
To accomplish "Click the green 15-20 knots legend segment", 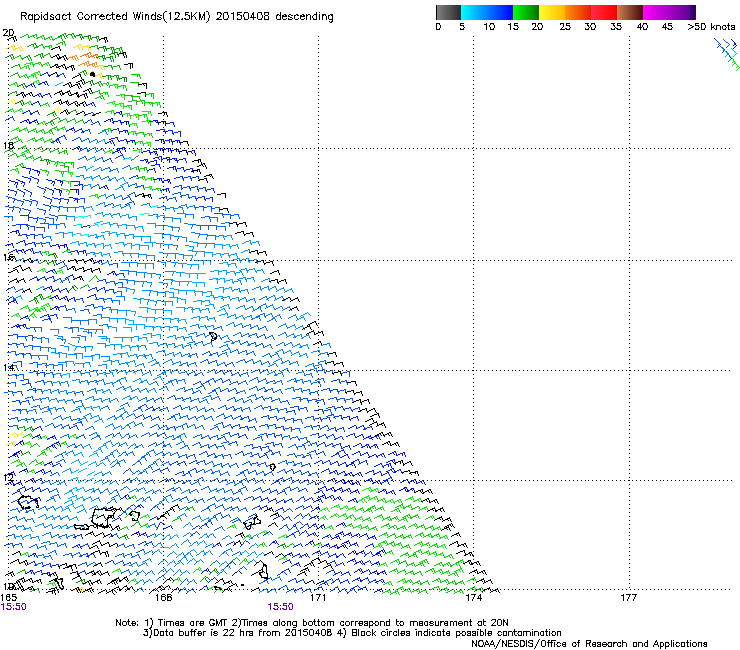I will [x=526, y=12].
